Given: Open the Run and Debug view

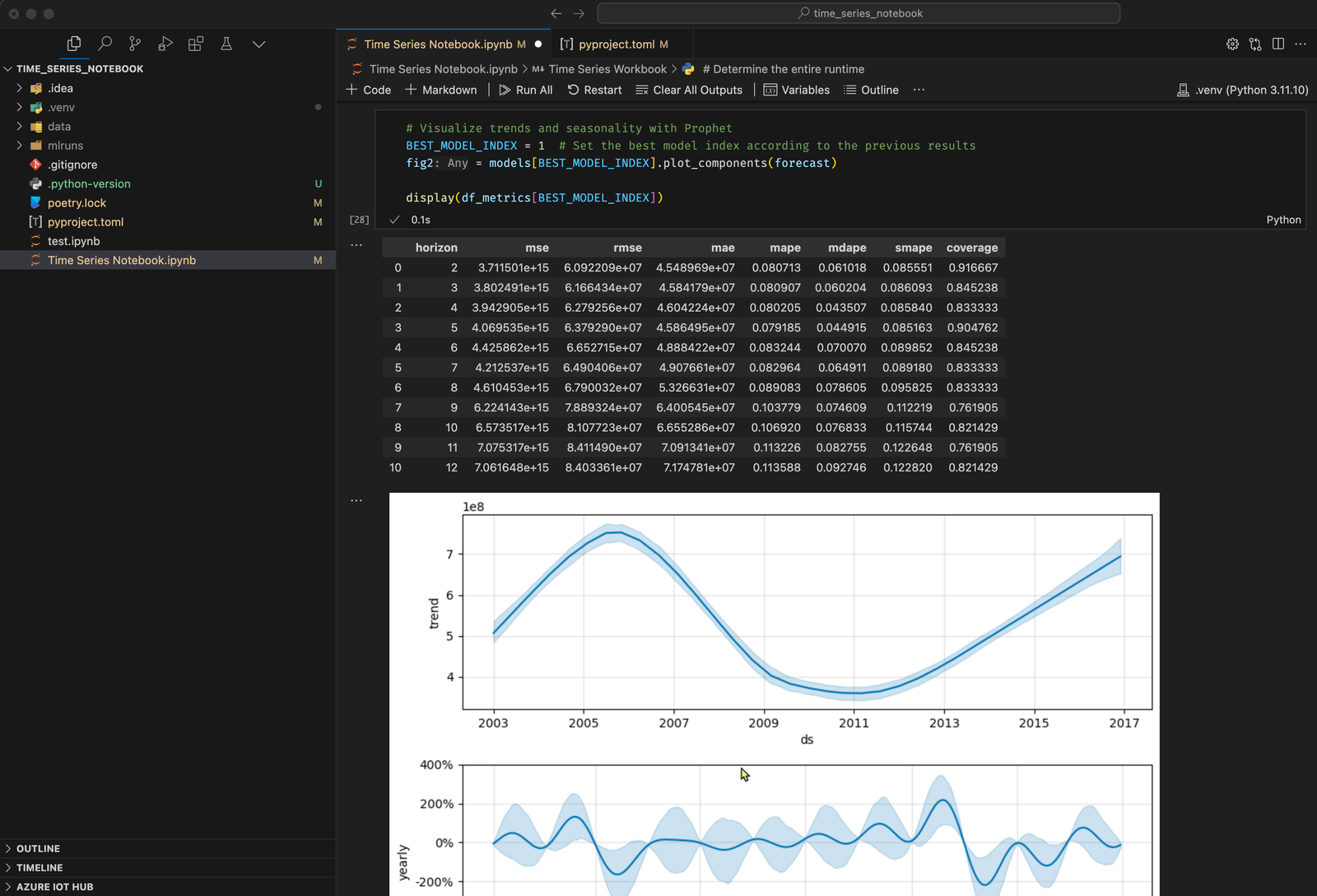Looking at the screenshot, I should 165,44.
